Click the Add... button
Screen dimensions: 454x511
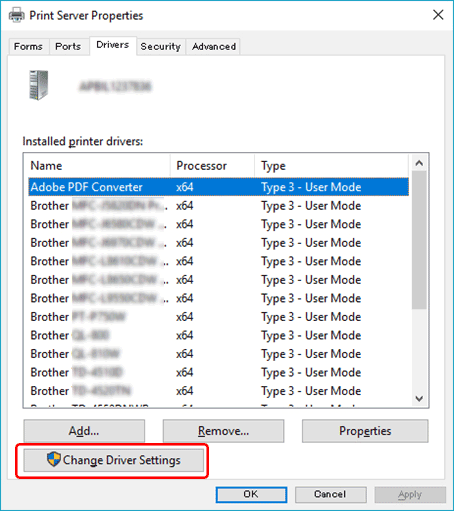click(x=84, y=431)
